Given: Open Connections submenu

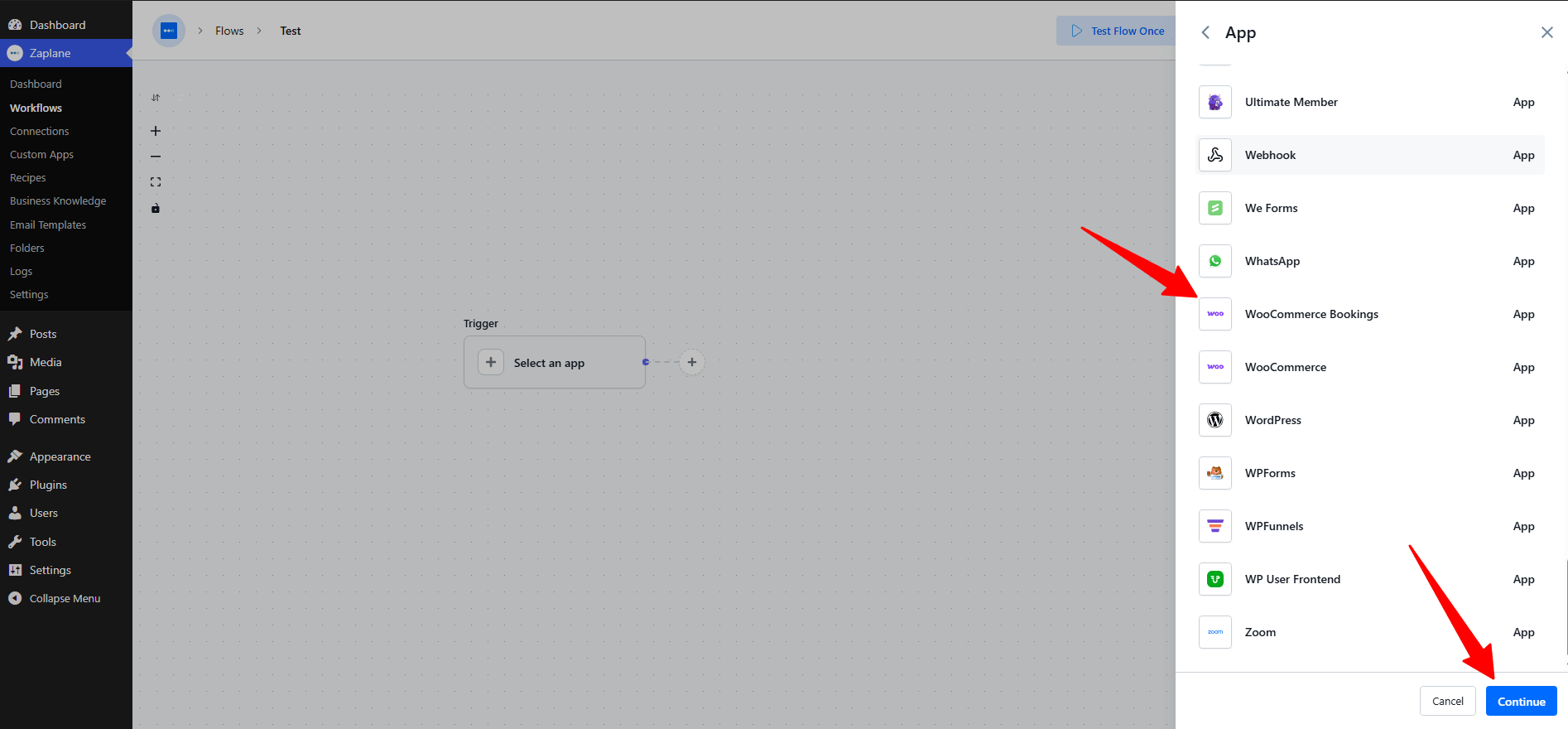Looking at the screenshot, I should [x=40, y=131].
